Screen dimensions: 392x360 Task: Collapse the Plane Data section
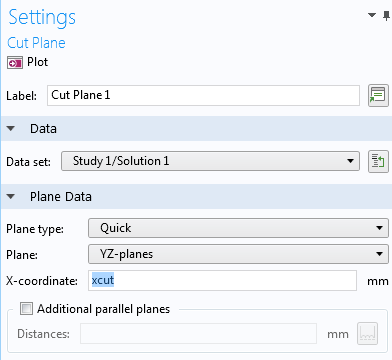click(x=11, y=196)
